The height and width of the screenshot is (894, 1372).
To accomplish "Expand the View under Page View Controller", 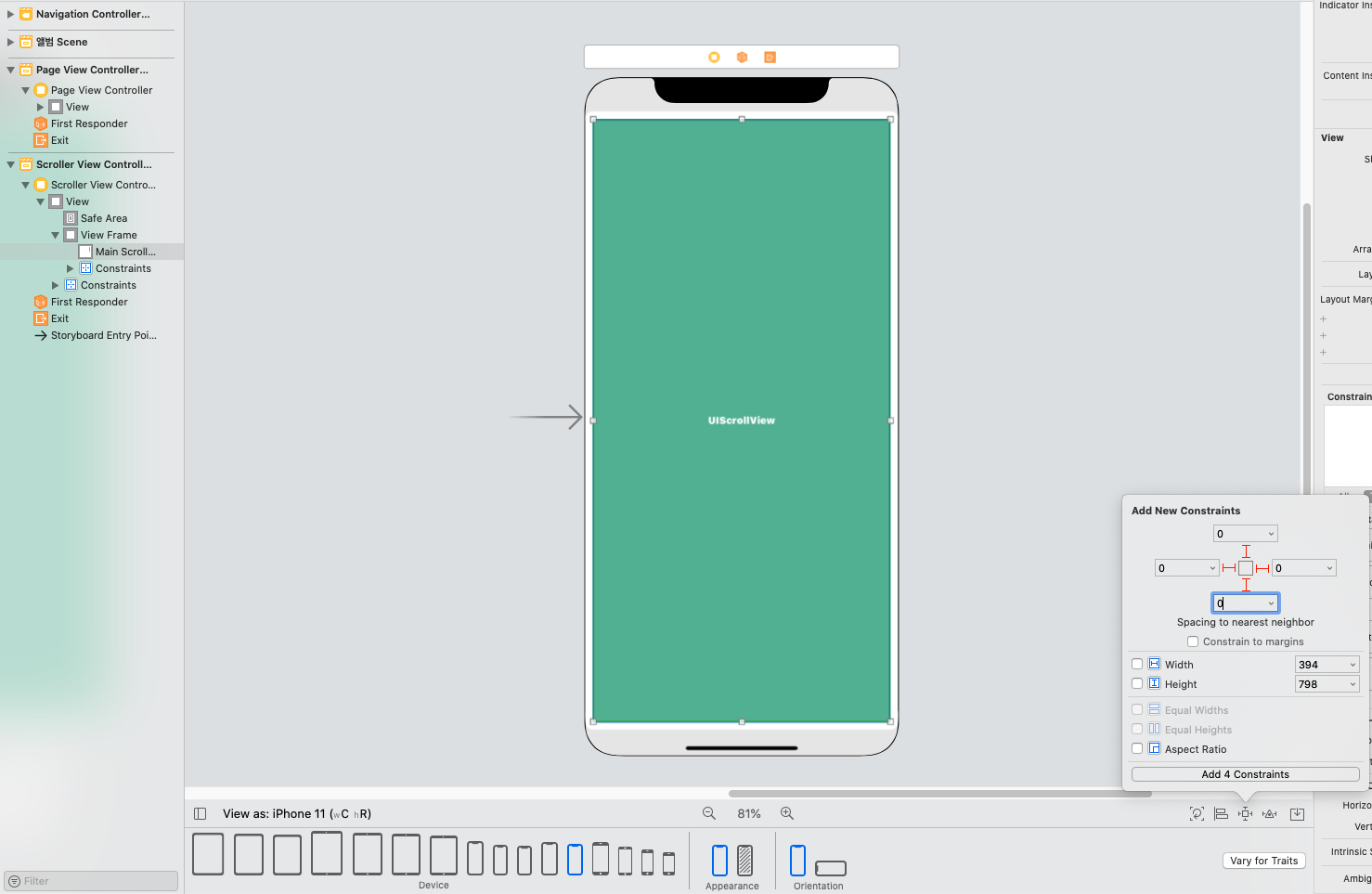I will [40, 107].
